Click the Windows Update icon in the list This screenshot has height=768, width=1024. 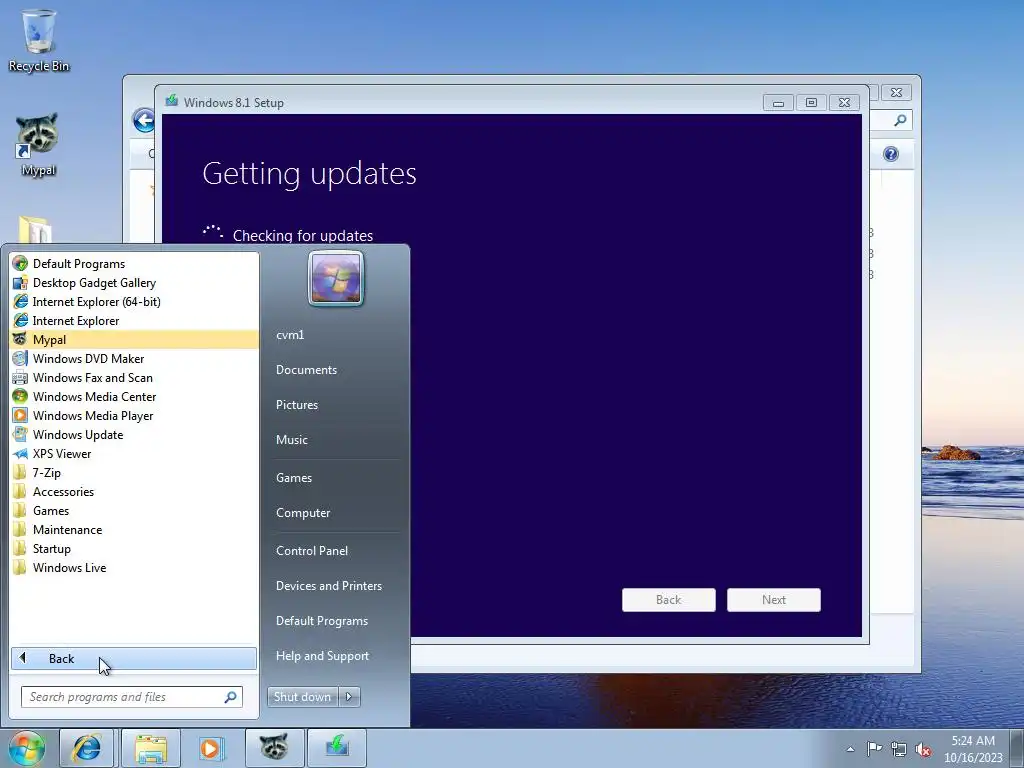(20, 434)
